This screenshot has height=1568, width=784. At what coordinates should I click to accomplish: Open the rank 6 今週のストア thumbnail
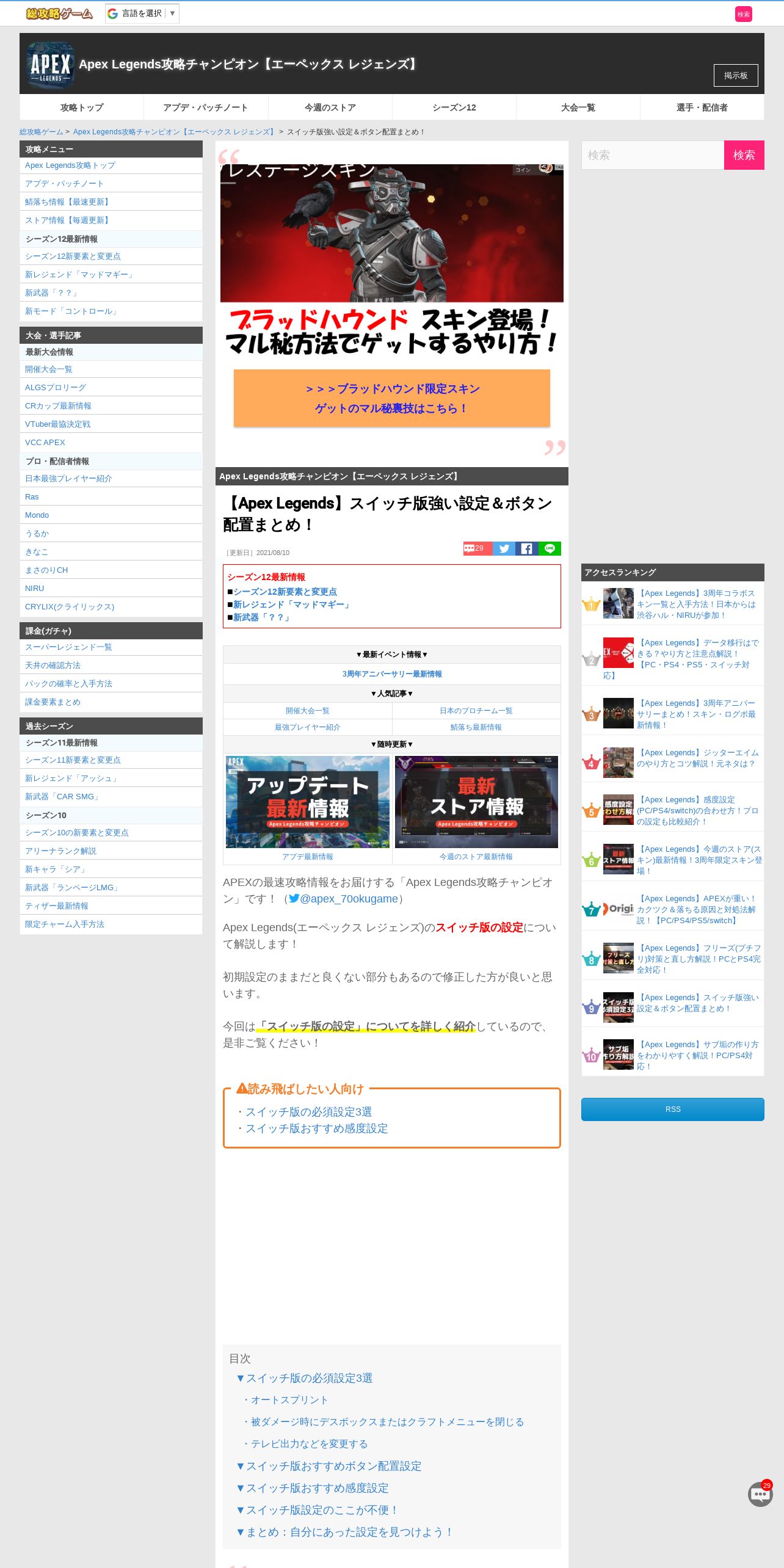coord(619,859)
